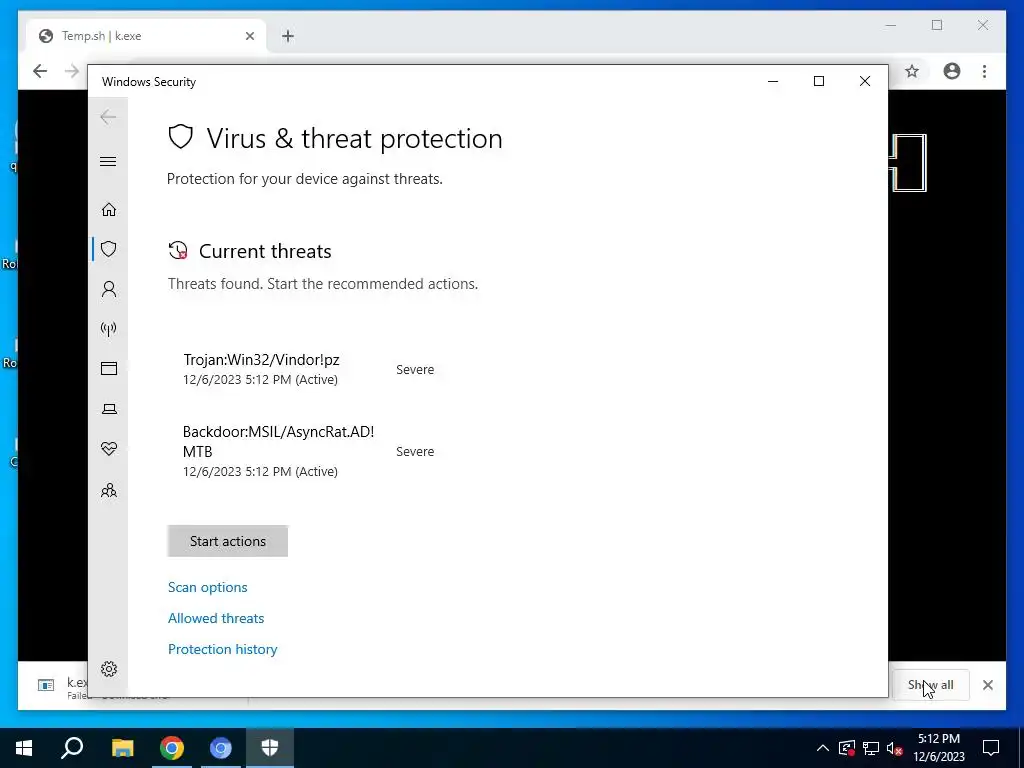Select Virus & threat protection shield icon
The width and height of the screenshot is (1024, 768).
pyautogui.click(x=108, y=249)
